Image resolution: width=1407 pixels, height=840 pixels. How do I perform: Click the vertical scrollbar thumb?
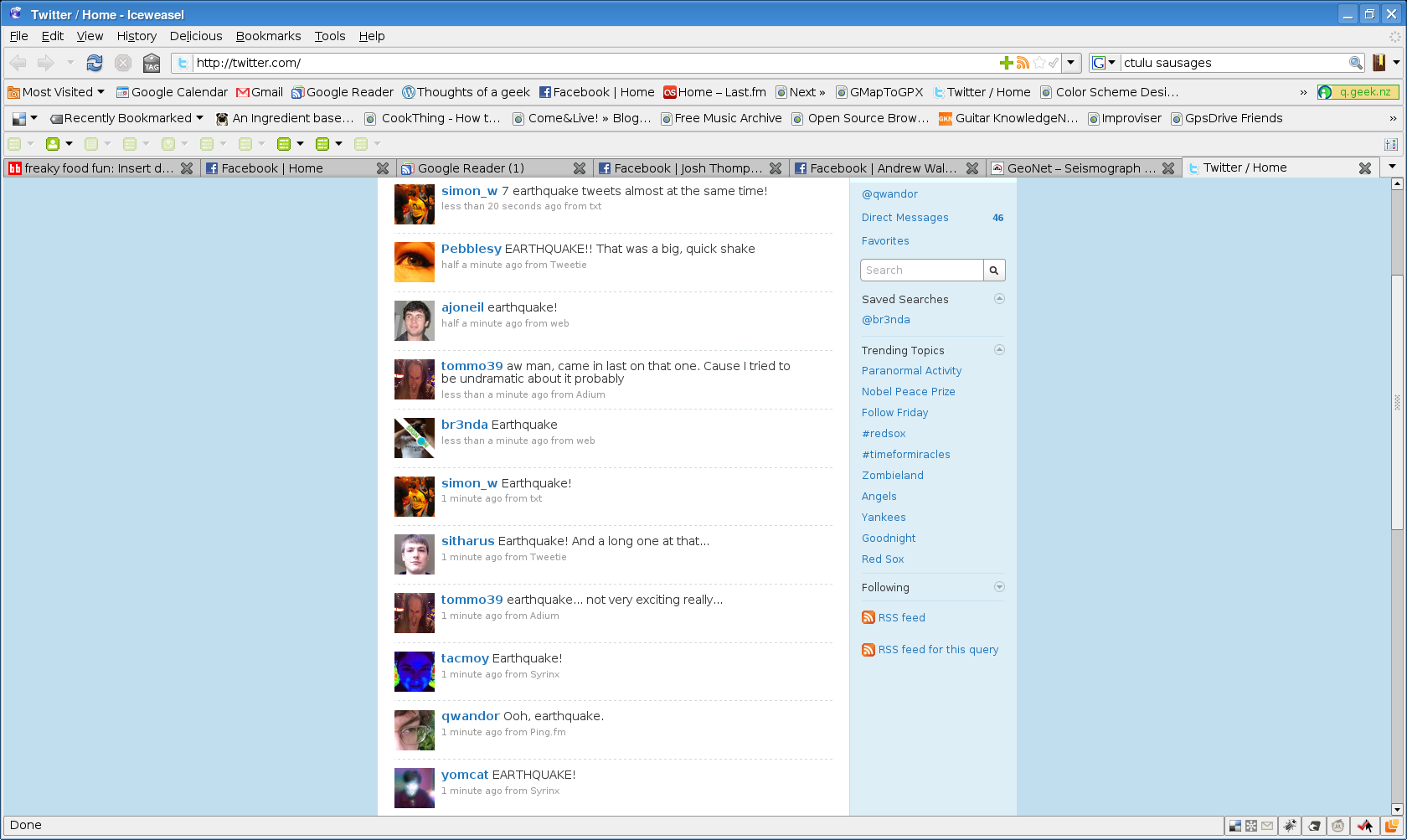click(x=1396, y=402)
